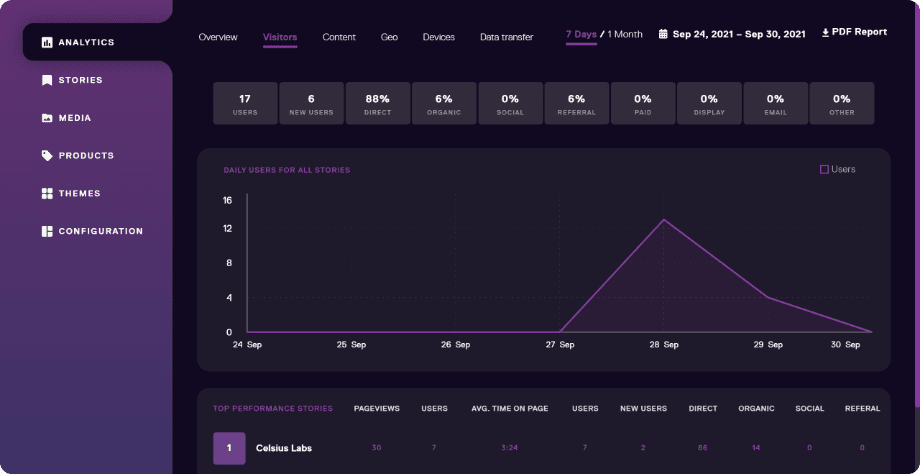Viewport: 920px width, 474px height.
Task: Click the Themes grid icon
Action: click(47, 194)
